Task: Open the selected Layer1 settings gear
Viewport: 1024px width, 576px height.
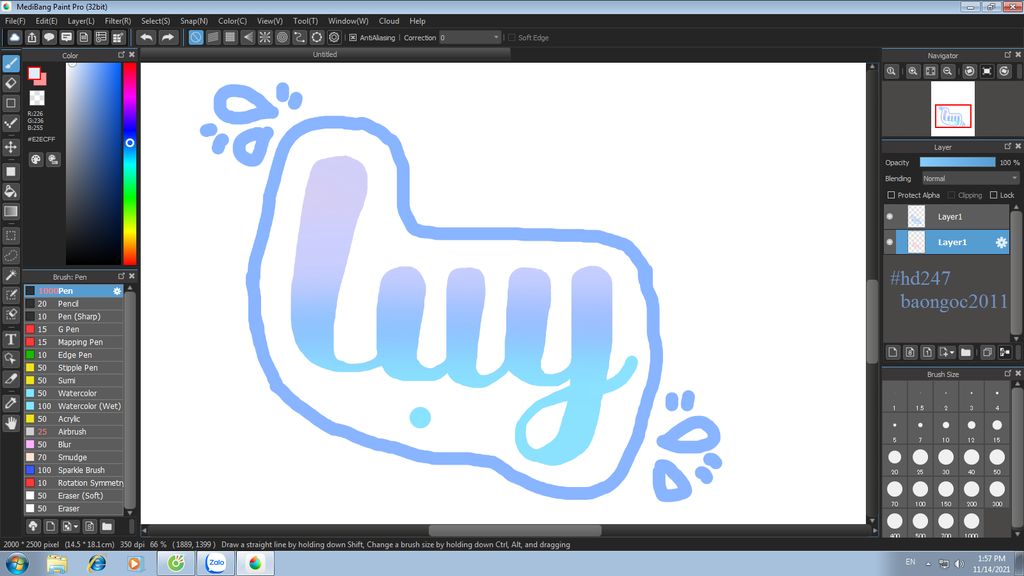Action: pos(1000,242)
